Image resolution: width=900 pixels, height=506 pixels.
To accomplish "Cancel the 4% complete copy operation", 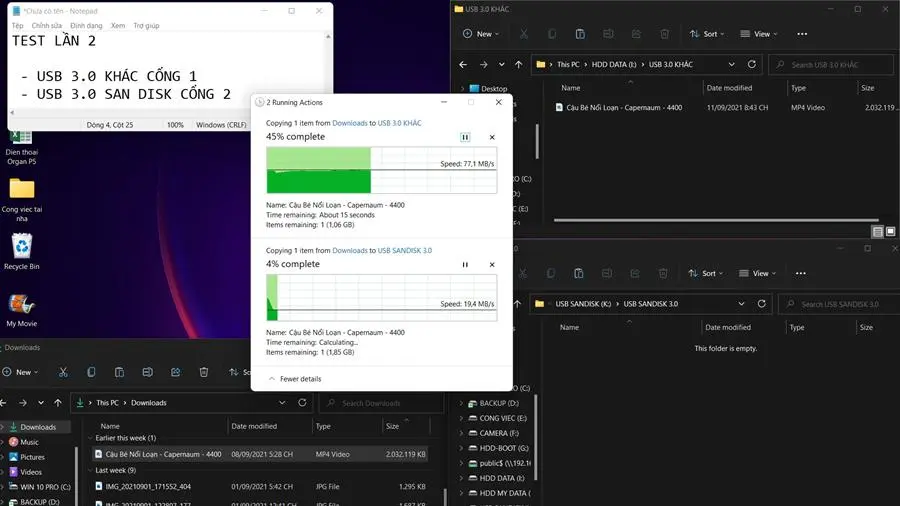I will (x=492, y=264).
